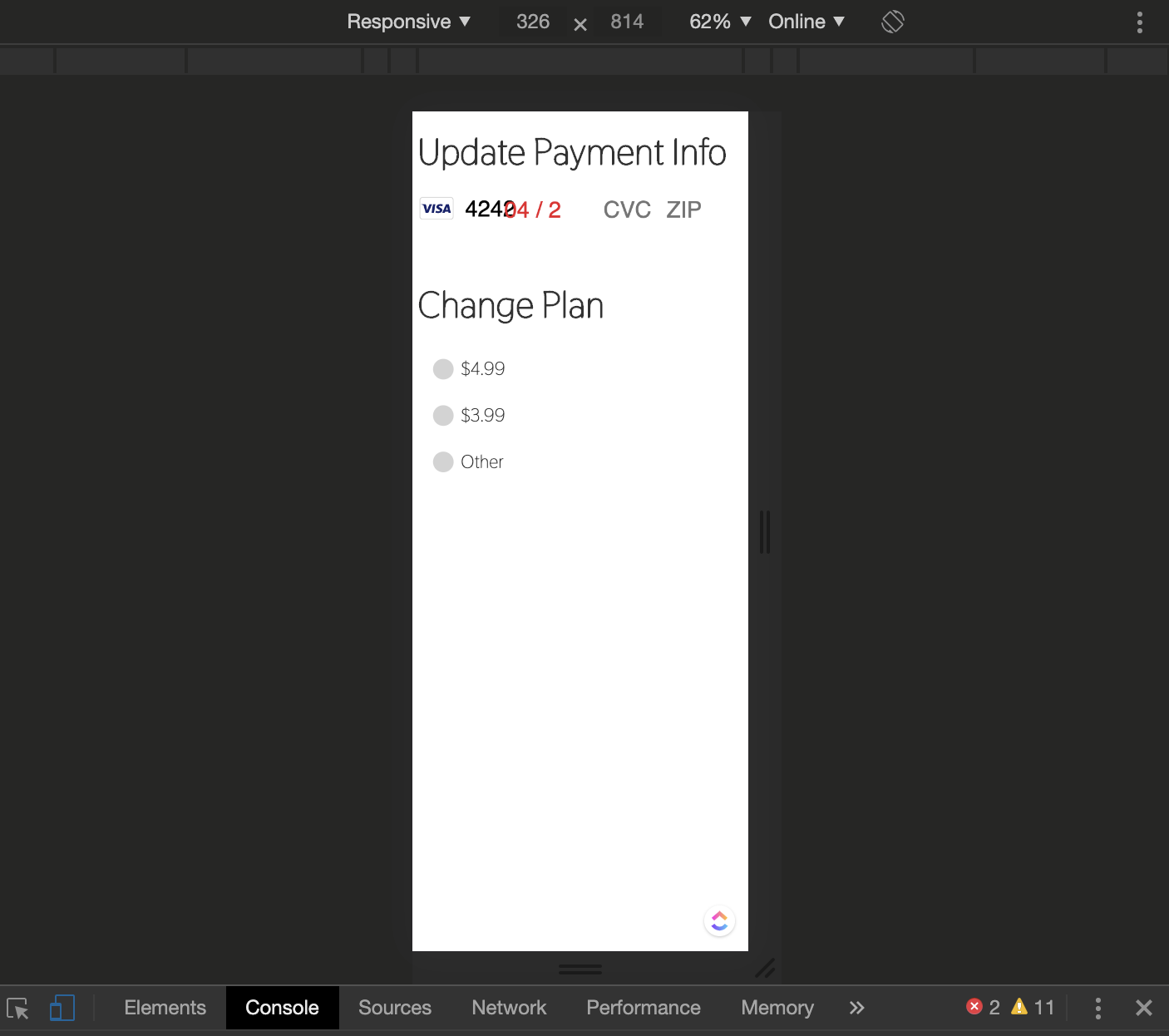Switch to the Performance tab
This screenshot has height=1036, width=1169.
coord(644,1008)
